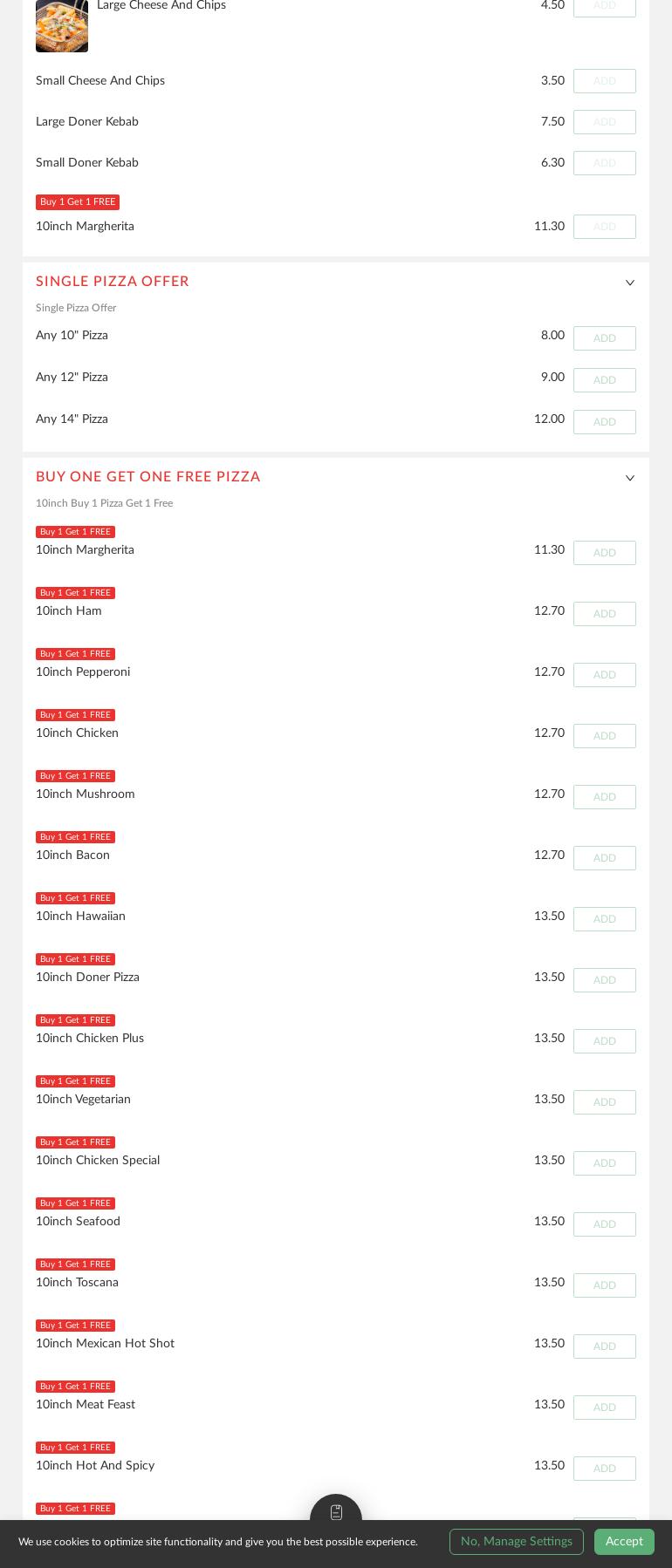
Task: Add 10inch Ham pizza
Action: [x=604, y=614]
